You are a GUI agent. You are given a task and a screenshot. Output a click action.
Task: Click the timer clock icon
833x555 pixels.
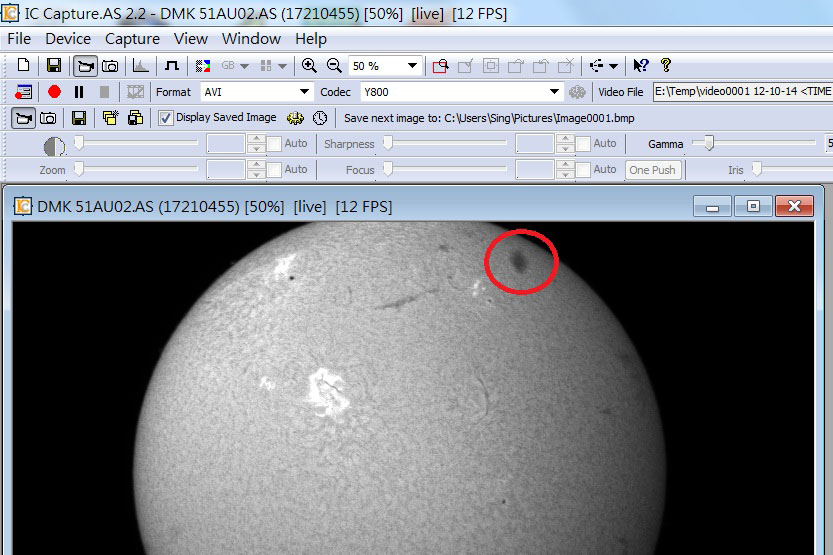click(x=320, y=118)
